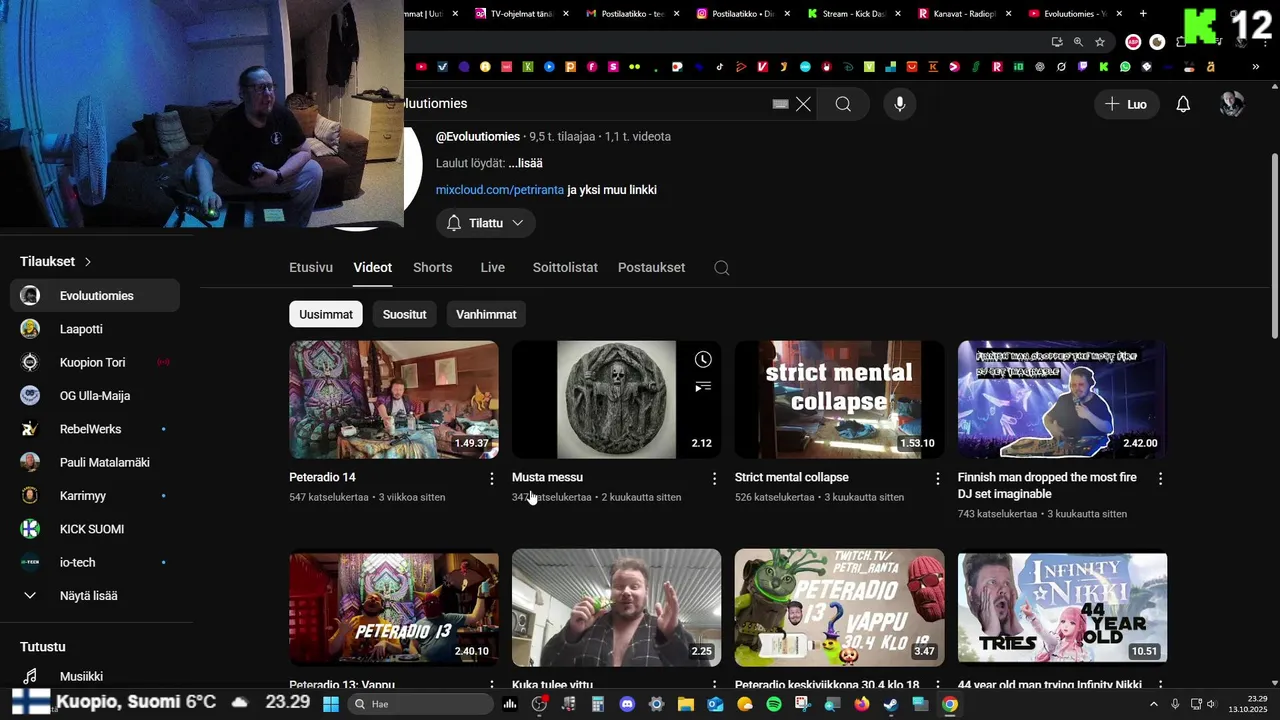Image resolution: width=1280 pixels, height=720 pixels.
Task: Select the Vanhimmat sort chip
Action: coord(486,314)
